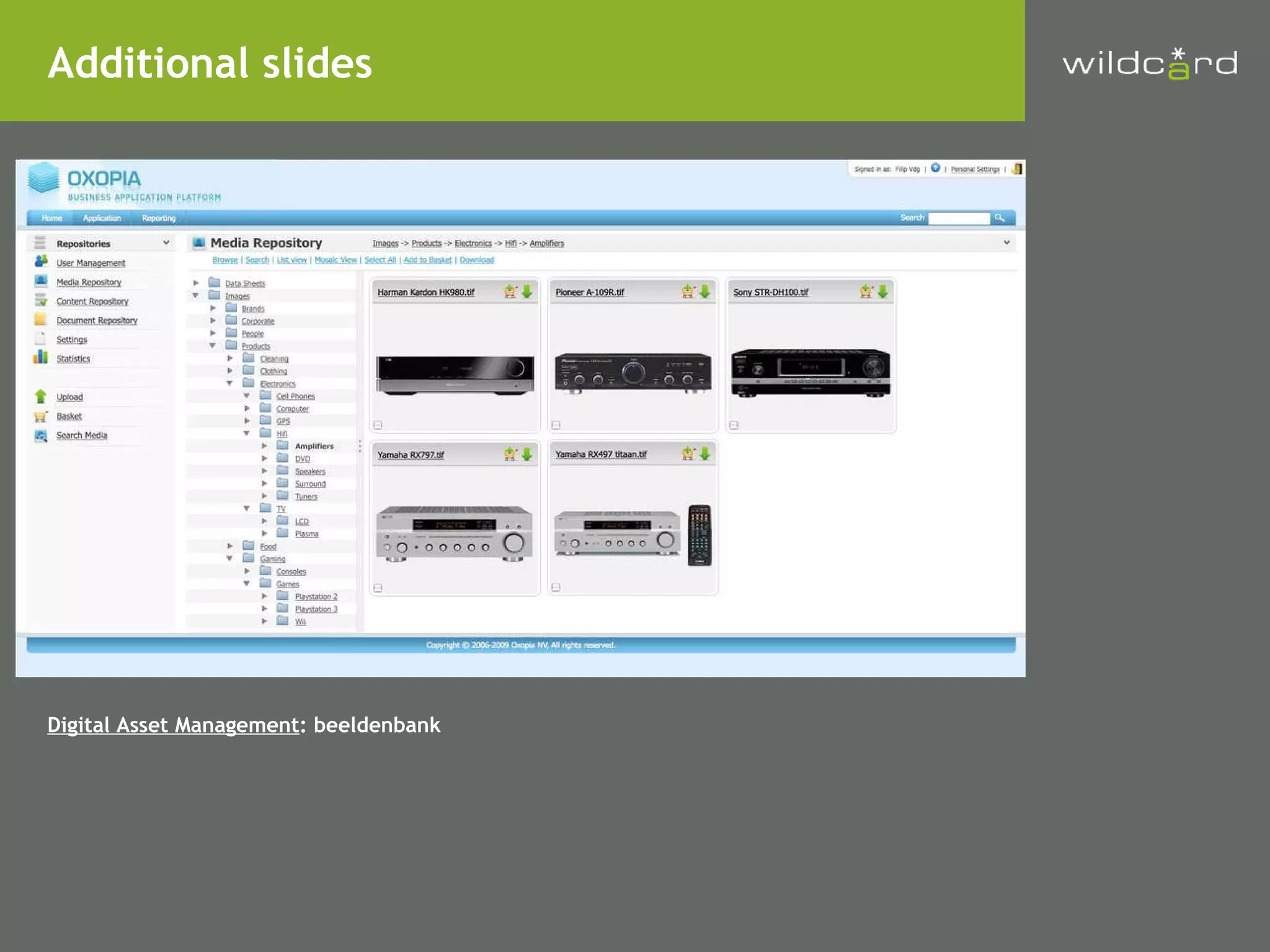Screen dimensions: 1270x952
Task: Expand the Food folder arrow
Action: point(229,546)
